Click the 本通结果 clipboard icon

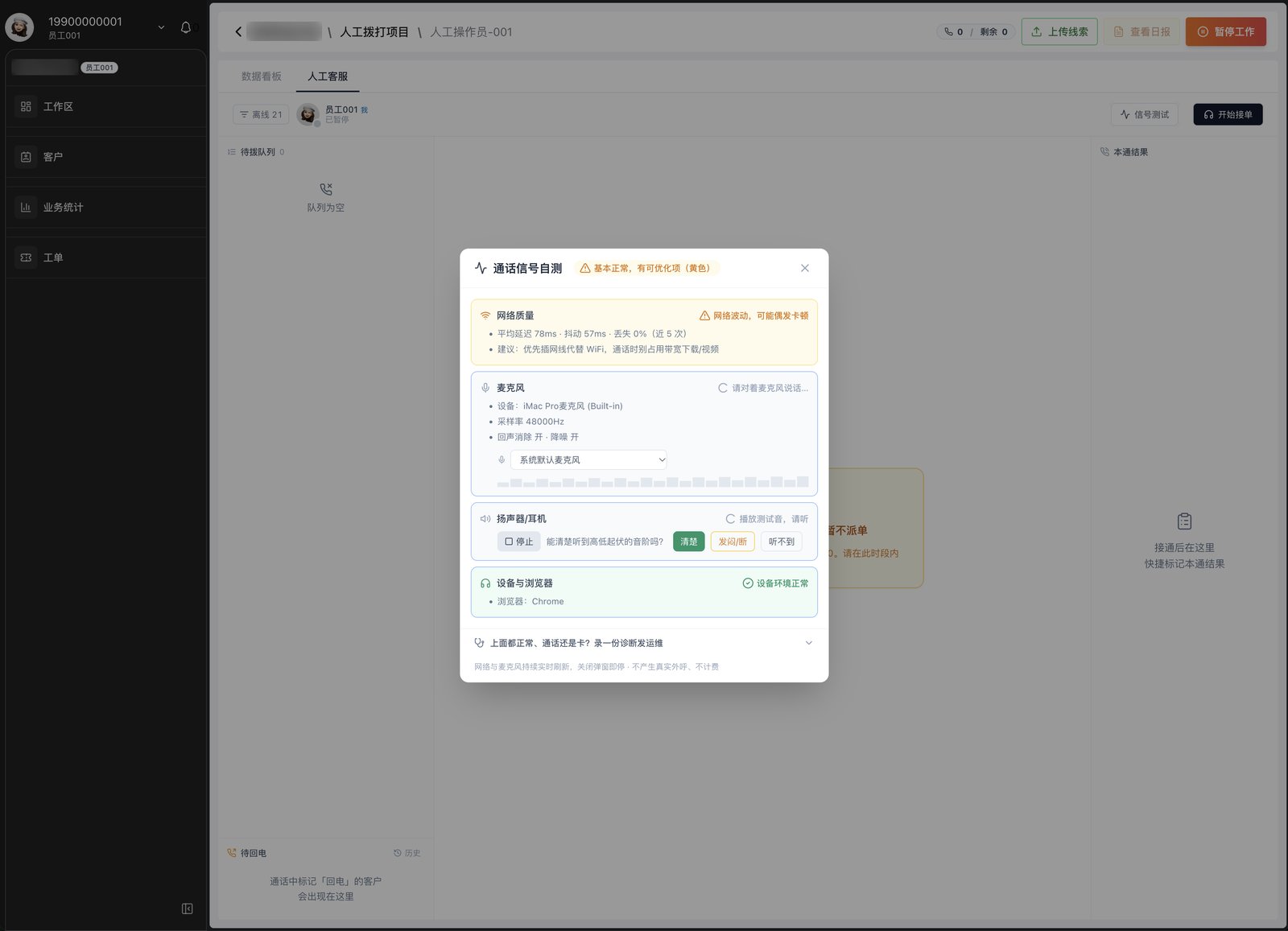click(1184, 521)
